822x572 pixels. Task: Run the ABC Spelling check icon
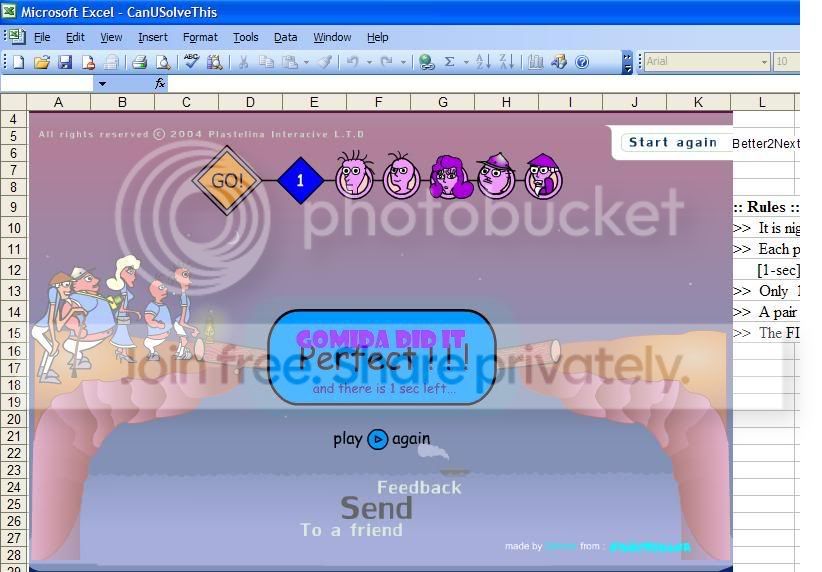pos(191,61)
